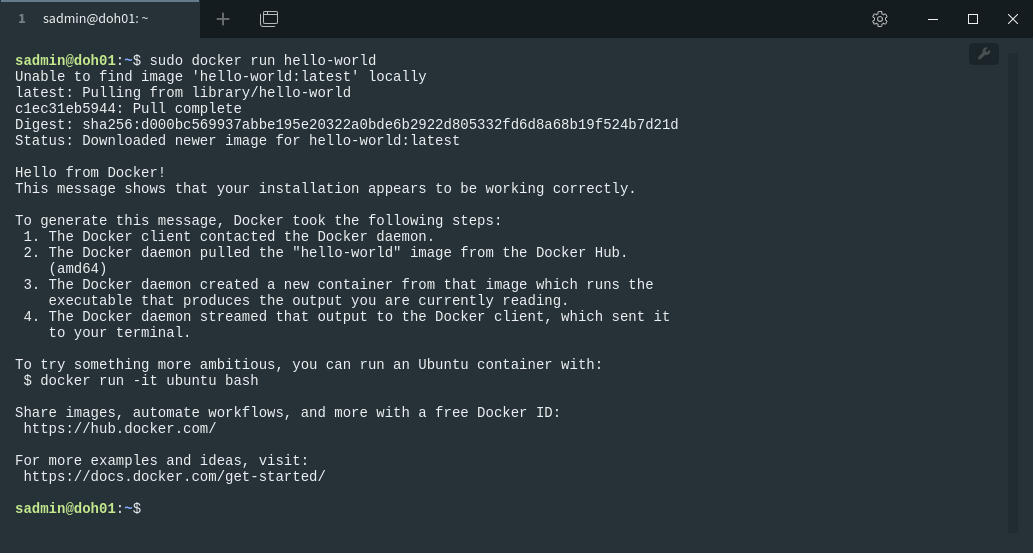Click the vertical scrollbar track of terminal
This screenshot has width=1033, height=553.
point(1013,293)
